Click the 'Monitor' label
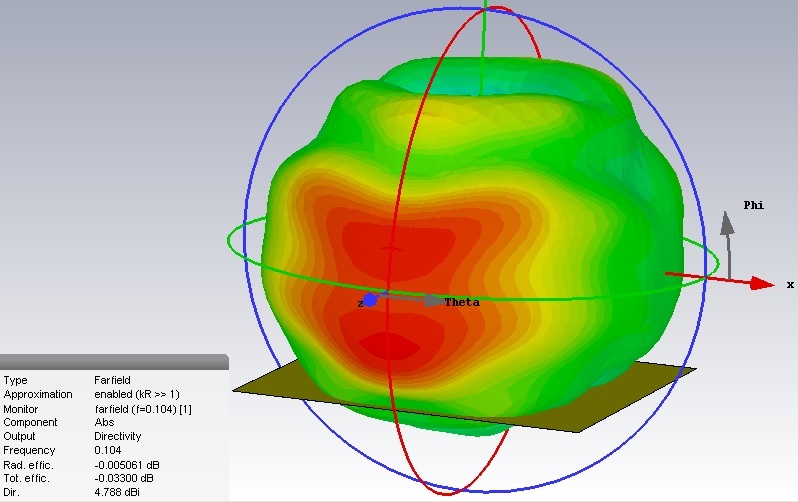798x502 pixels. (x=21, y=409)
